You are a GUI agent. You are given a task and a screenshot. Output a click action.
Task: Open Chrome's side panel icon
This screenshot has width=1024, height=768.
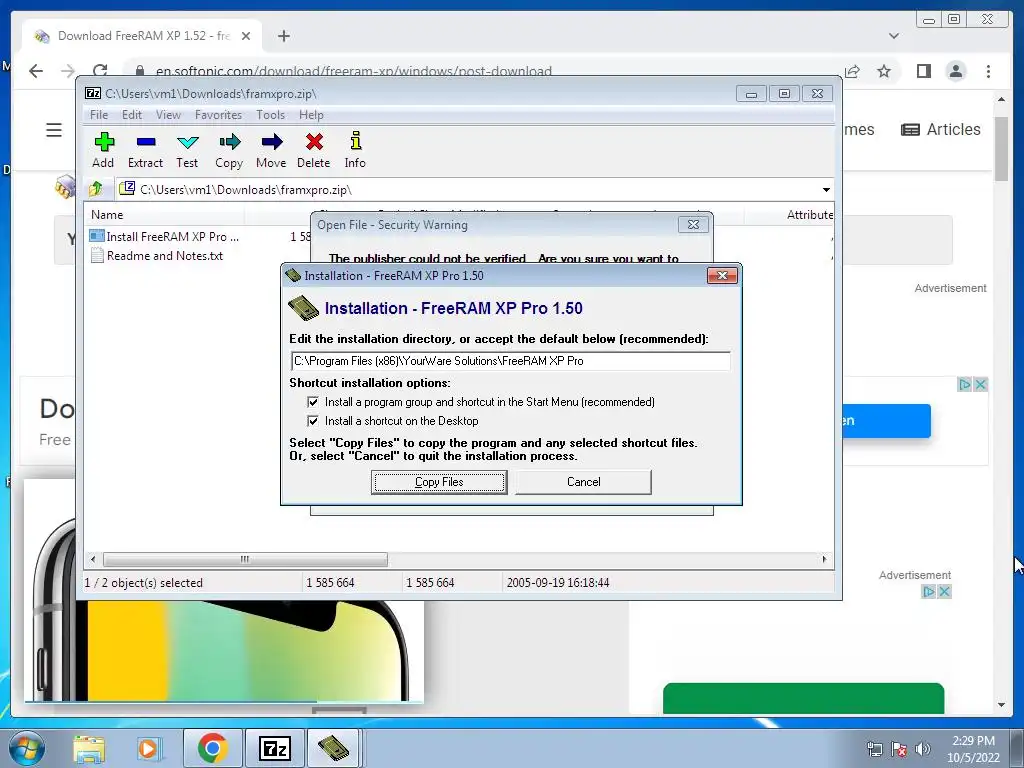(923, 71)
